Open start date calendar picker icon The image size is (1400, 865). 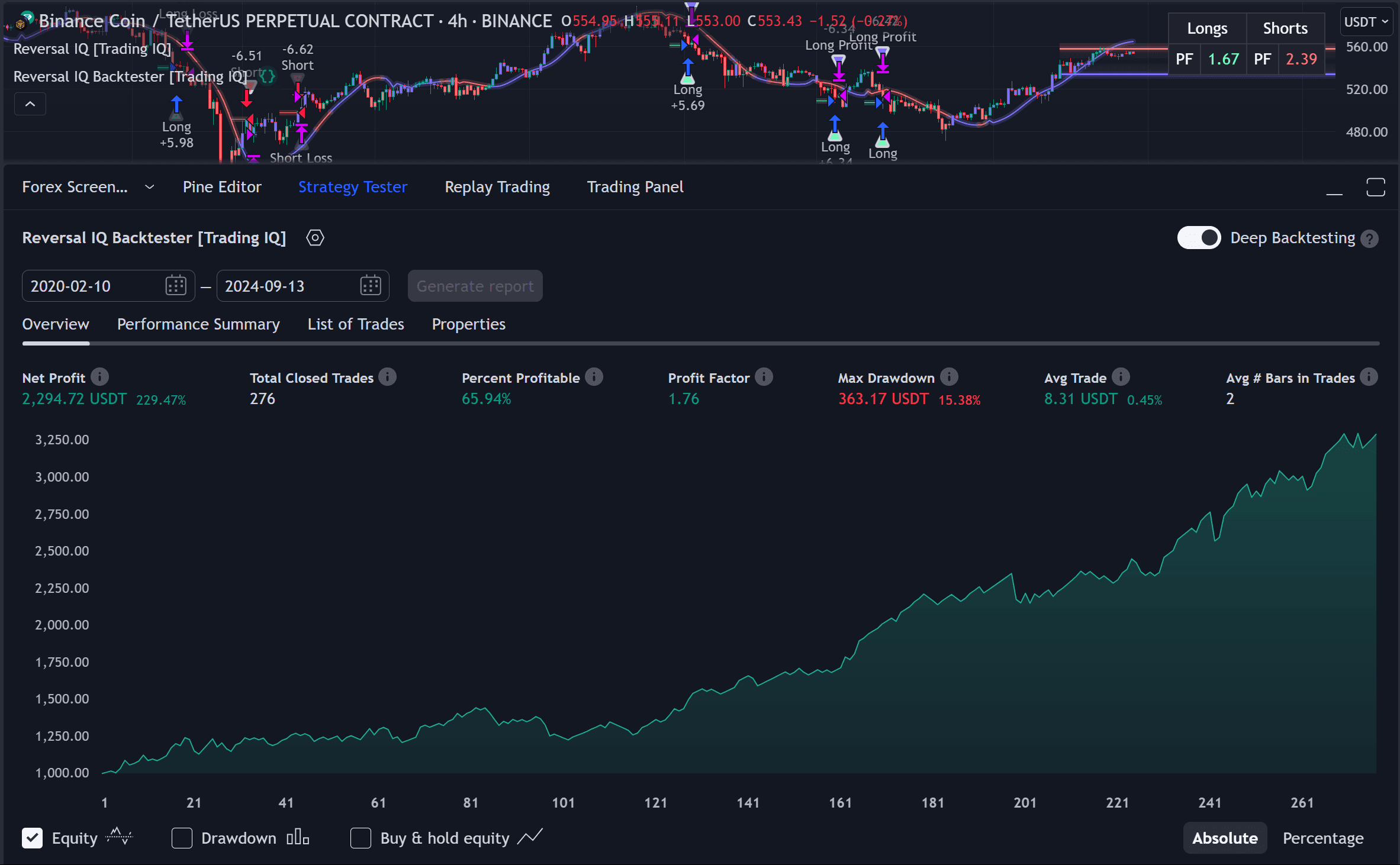[176, 286]
